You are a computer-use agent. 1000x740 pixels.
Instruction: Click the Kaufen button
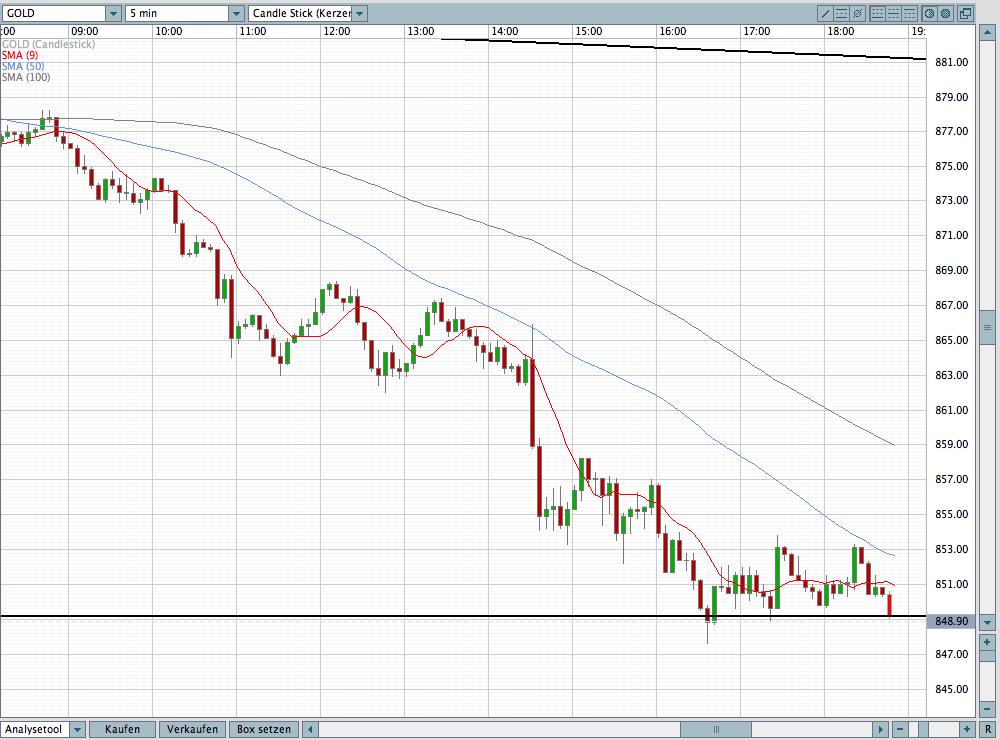click(122, 729)
